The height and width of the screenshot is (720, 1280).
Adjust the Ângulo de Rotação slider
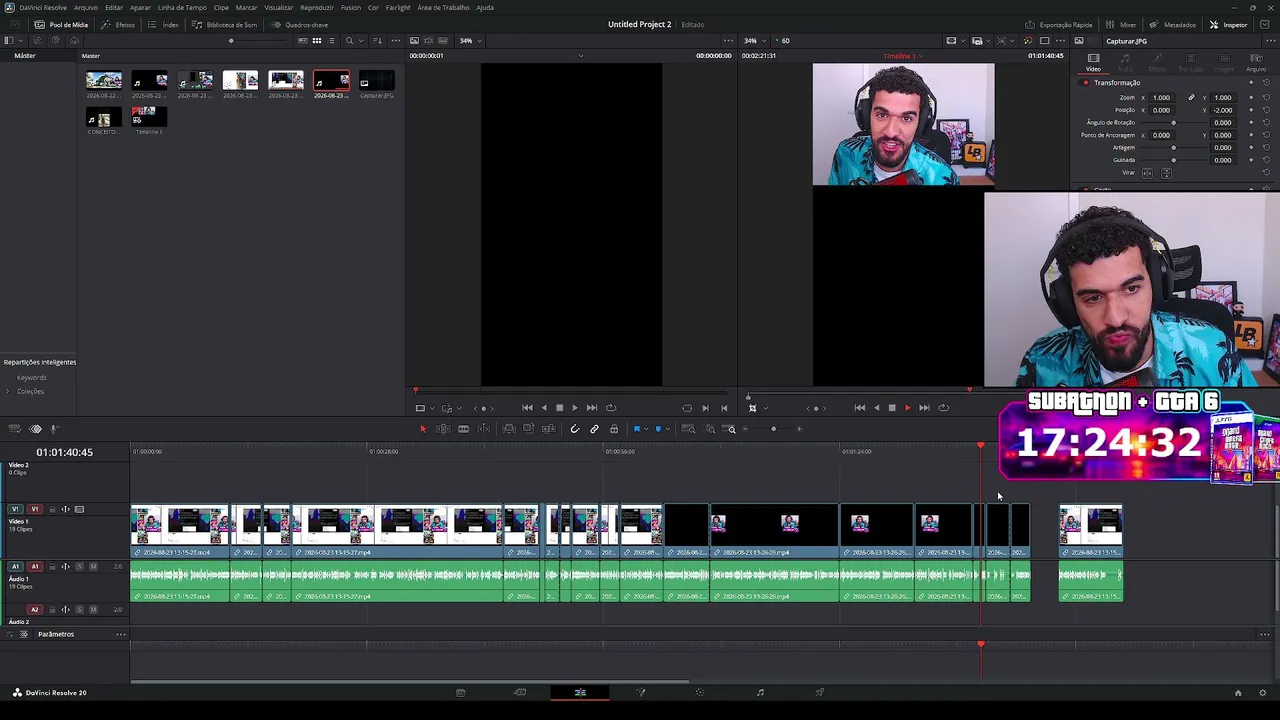coord(1173,123)
